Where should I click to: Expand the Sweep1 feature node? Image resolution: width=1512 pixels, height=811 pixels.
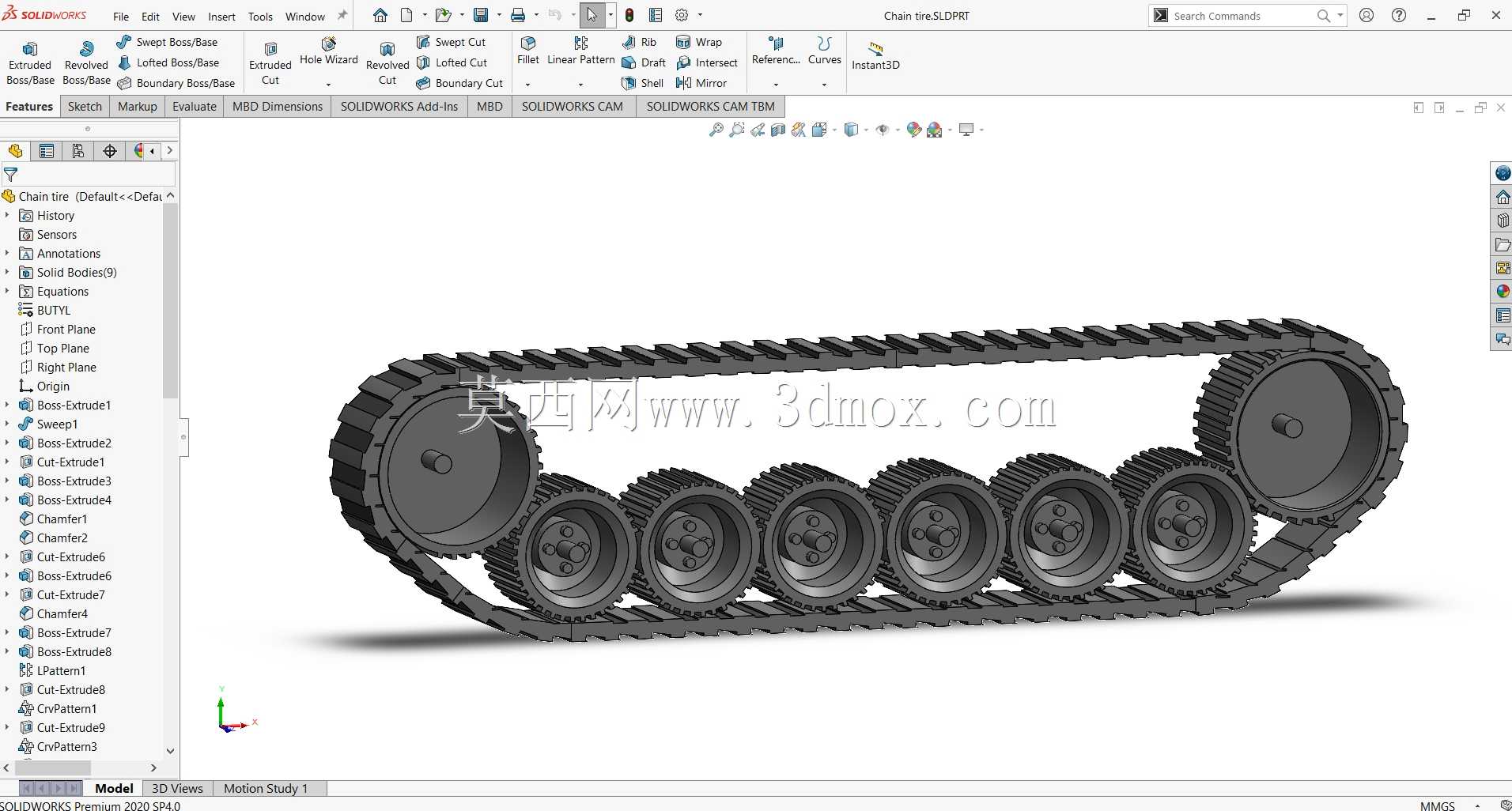7,424
